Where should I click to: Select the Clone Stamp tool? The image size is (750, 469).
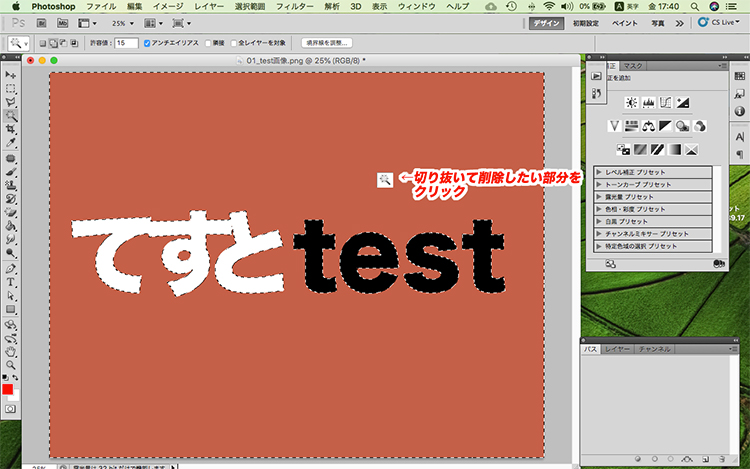click(x=11, y=185)
